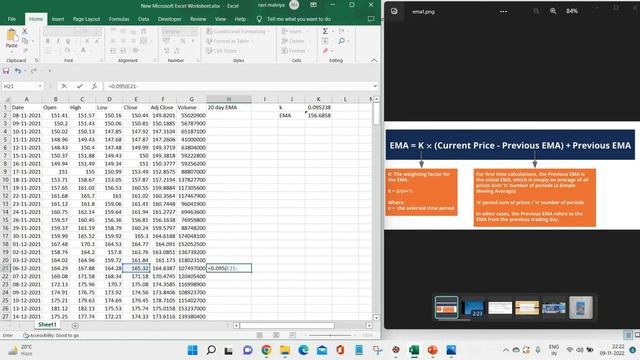
Task: Click the Excel zoom slider
Action: (x=330, y=335)
